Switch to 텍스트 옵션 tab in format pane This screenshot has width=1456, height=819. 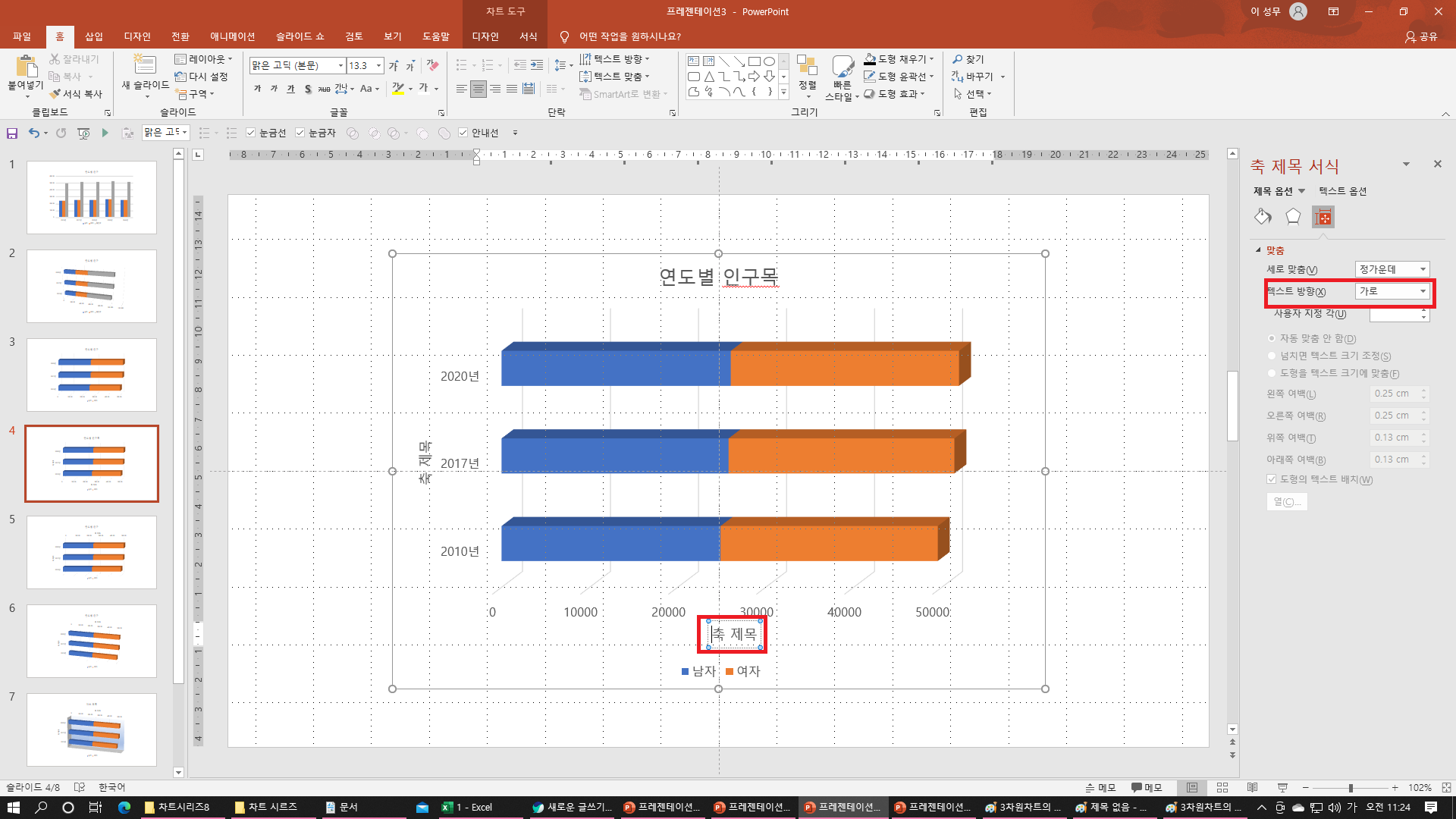1342,191
